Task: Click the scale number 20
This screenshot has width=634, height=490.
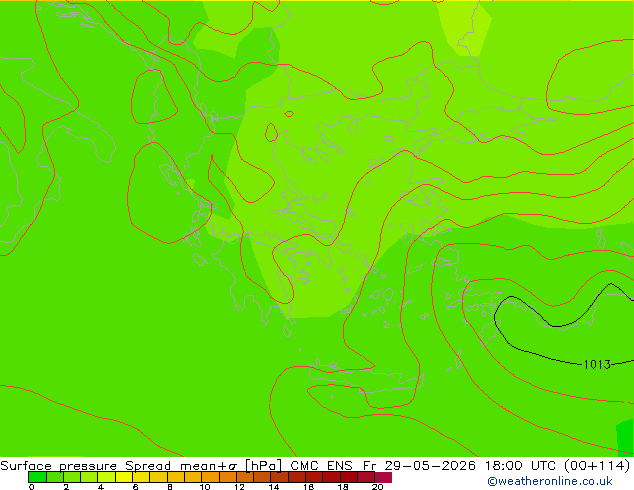Action: (x=377, y=487)
